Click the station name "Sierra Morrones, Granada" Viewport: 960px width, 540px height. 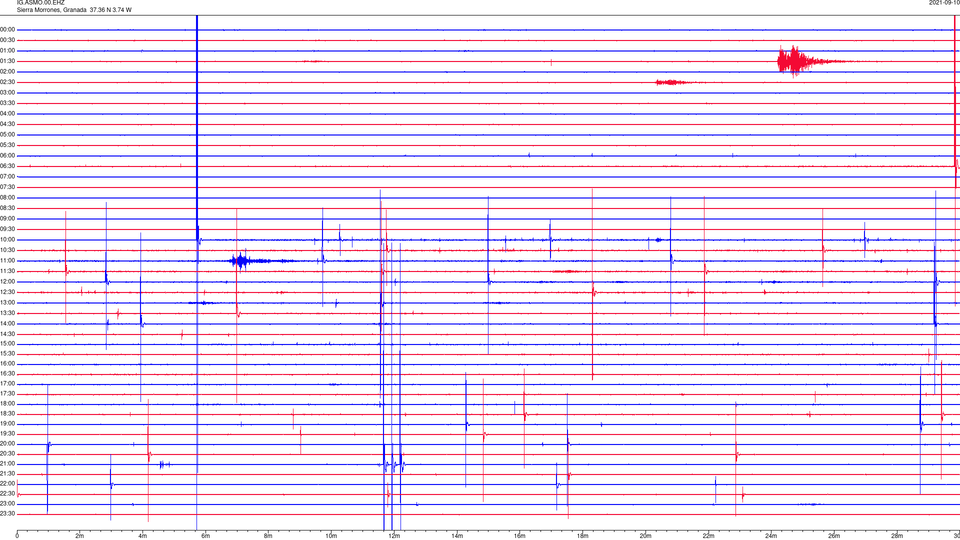[51, 10]
